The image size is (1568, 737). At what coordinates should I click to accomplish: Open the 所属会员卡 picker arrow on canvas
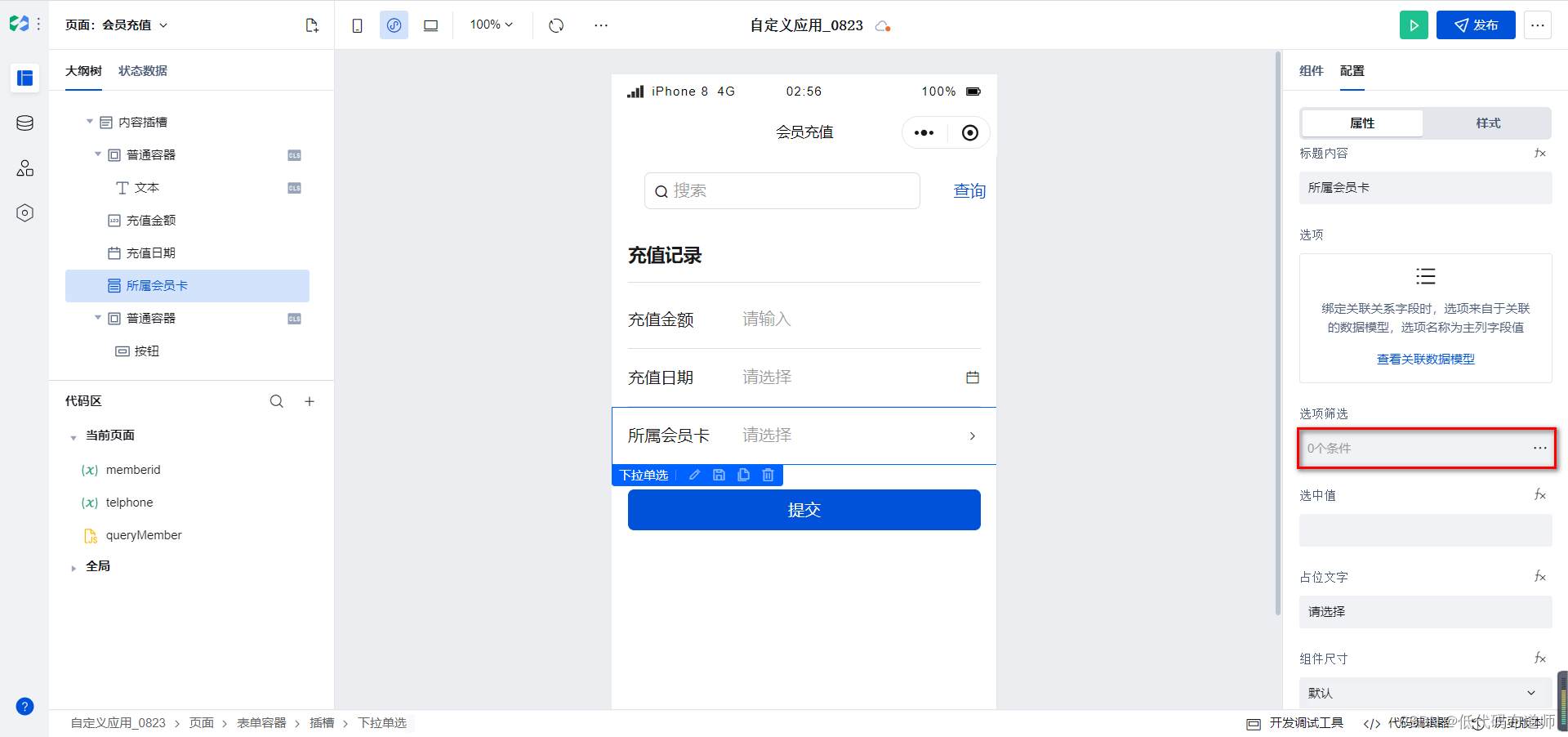972,435
